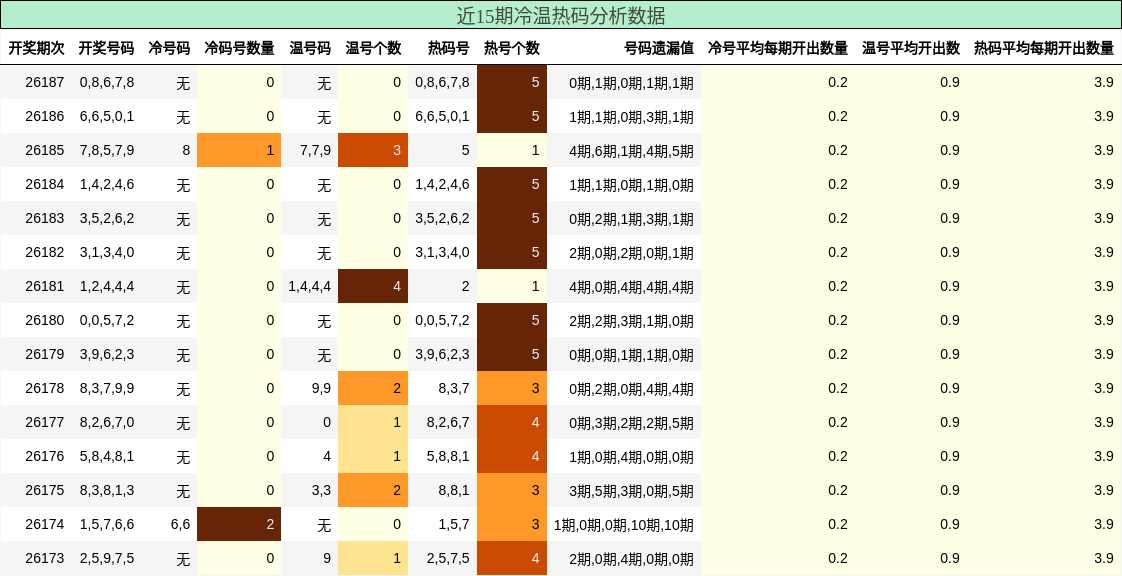Click draw numbers 3,9,6,2,3 in row 26179
This screenshot has height=576, width=1122.
click(x=107, y=354)
